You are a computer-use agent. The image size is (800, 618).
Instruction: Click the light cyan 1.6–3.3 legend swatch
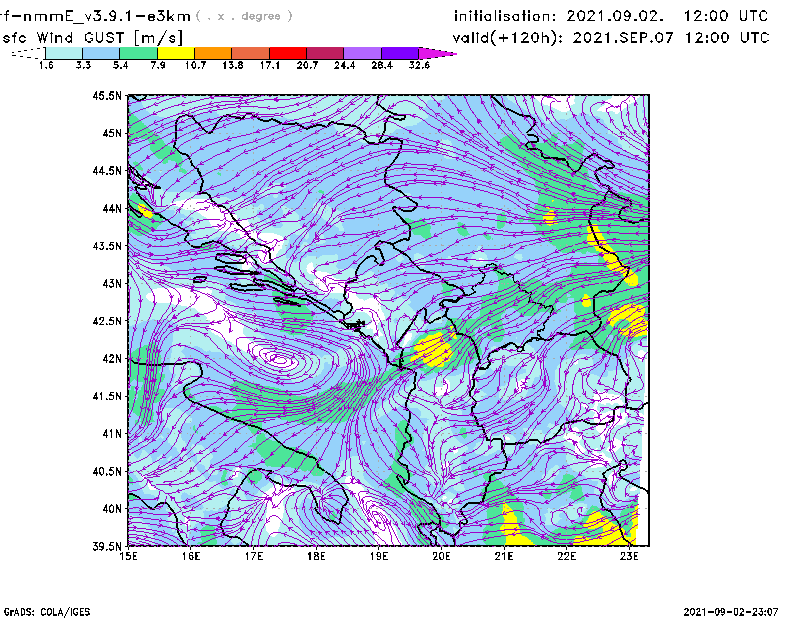coord(64,53)
